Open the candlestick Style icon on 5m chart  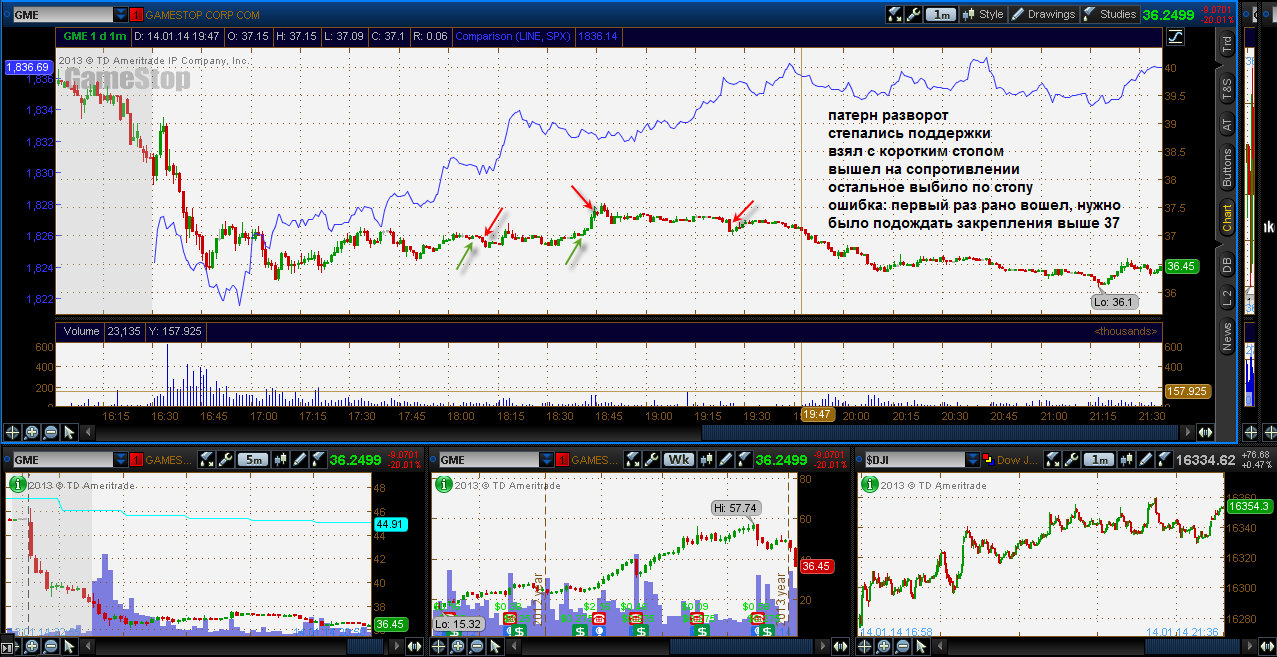coord(281,459)
